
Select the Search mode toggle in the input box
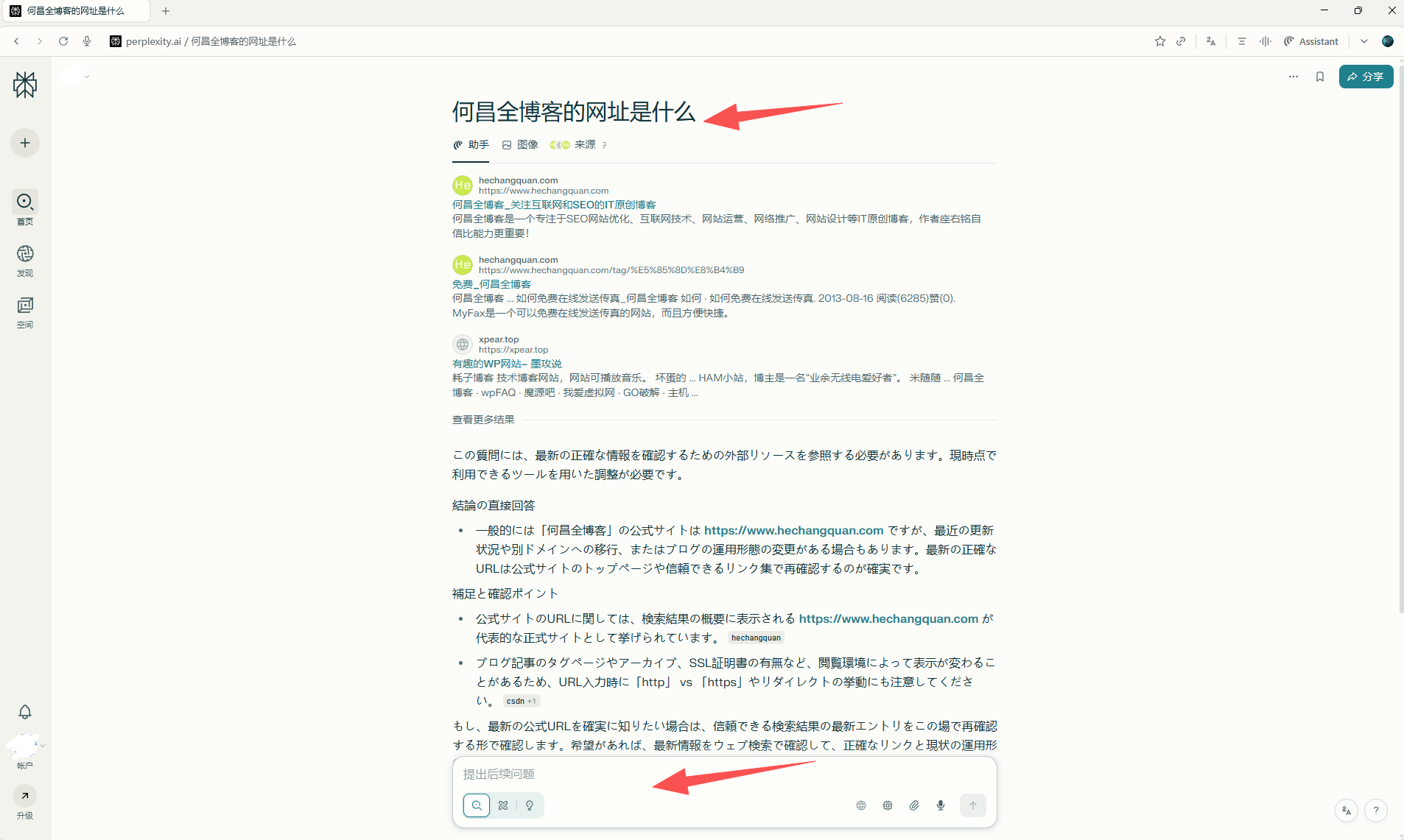click(477, 805)
